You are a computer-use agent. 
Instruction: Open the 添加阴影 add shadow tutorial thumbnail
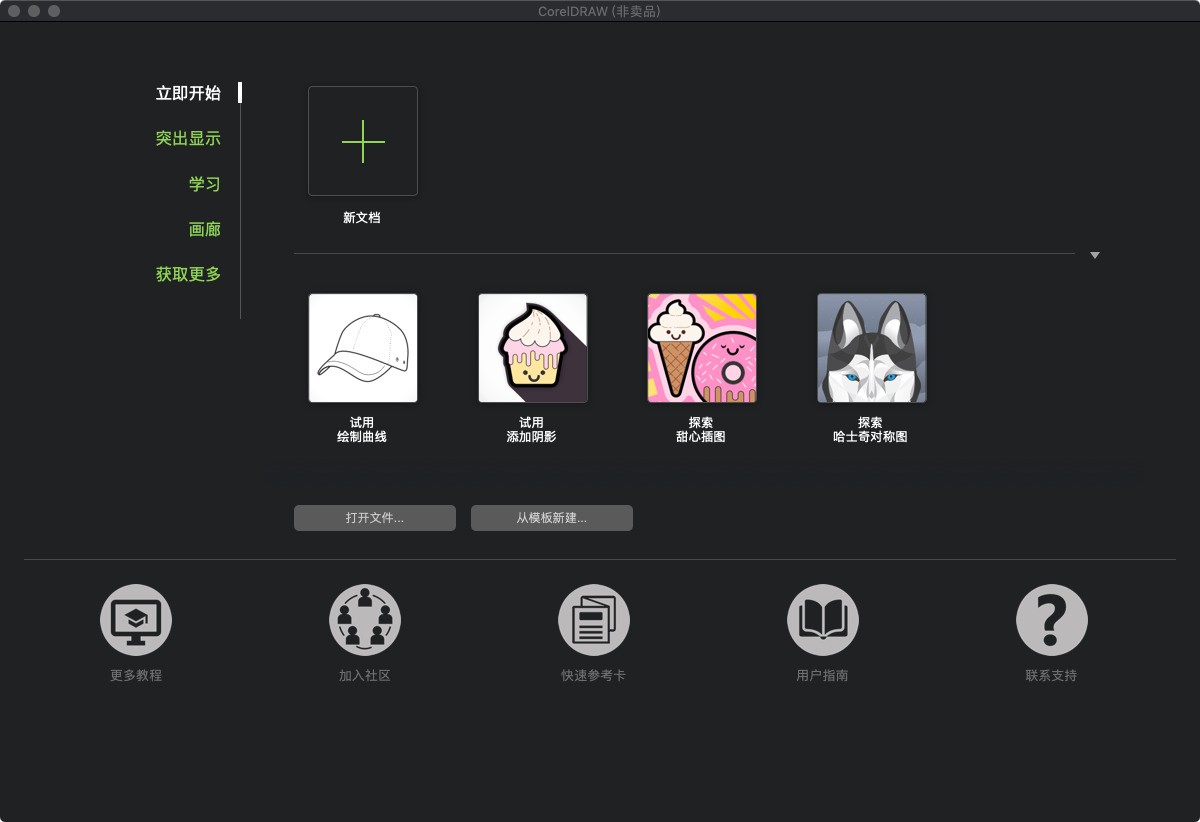pyautogui.click(x=532, y=347)
